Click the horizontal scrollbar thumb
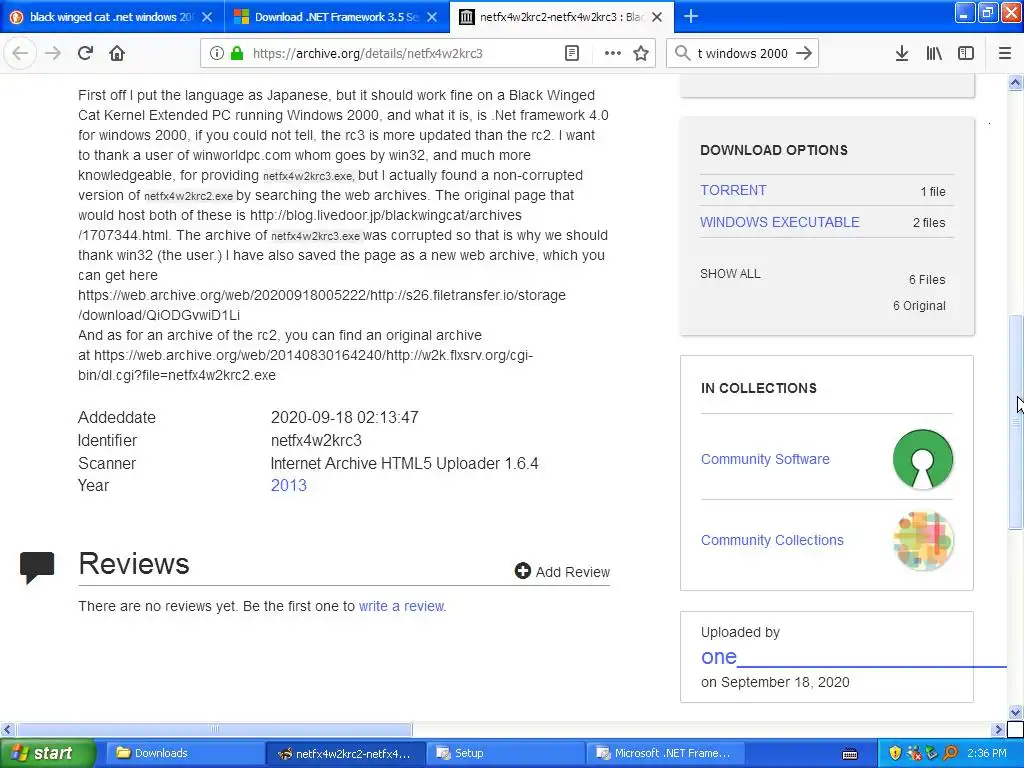 tap(215, 729)
